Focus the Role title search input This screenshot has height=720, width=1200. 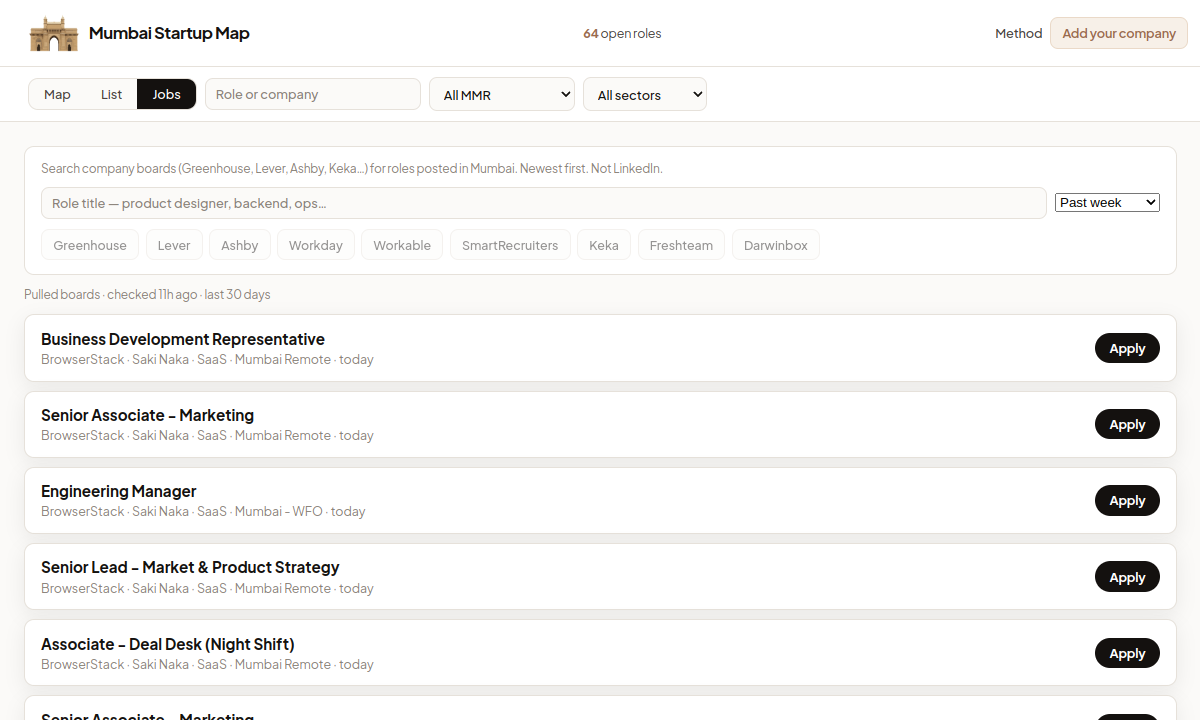click(x=544, y=203)
